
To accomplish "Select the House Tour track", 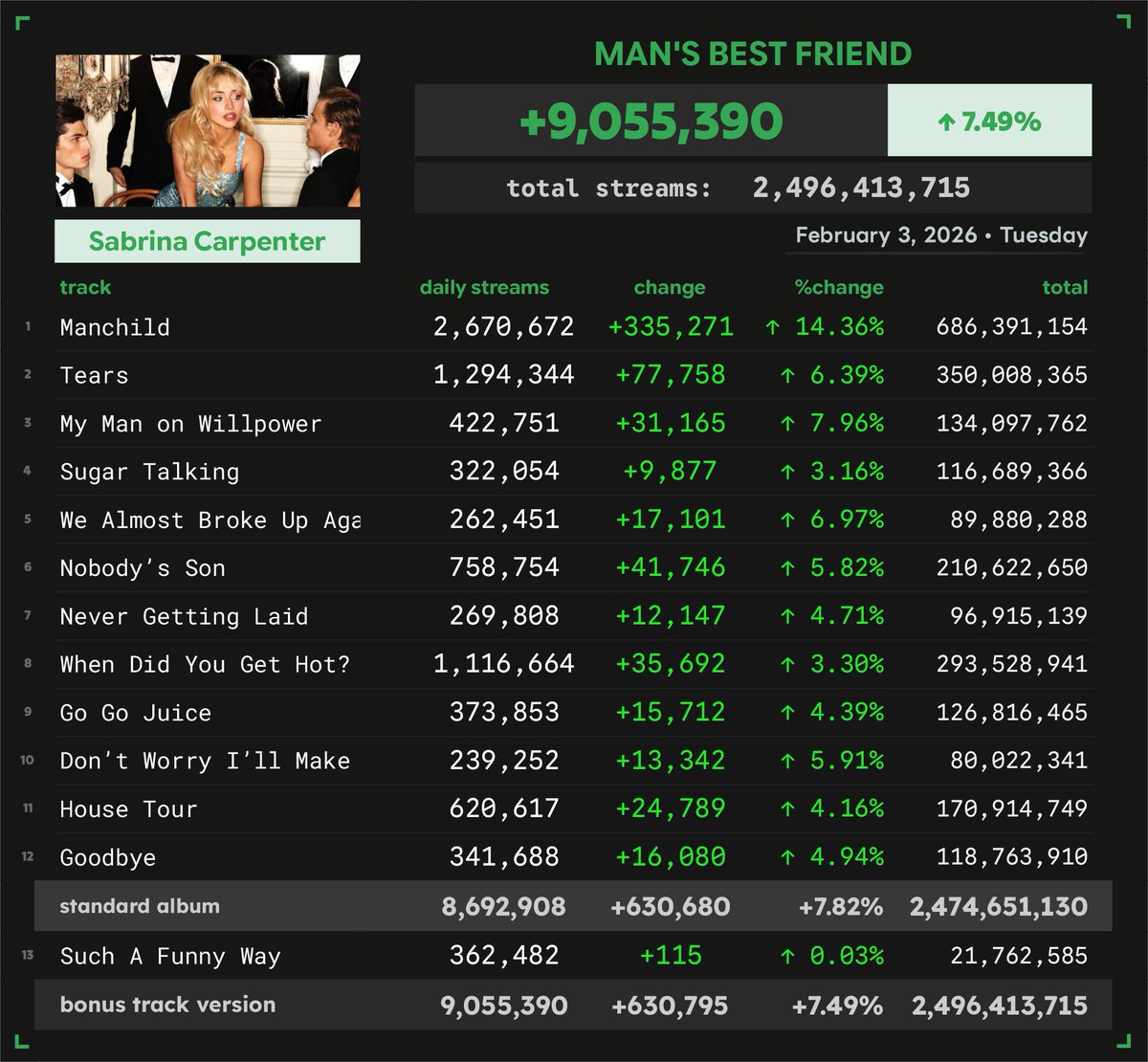I will (x=128, y=809).
